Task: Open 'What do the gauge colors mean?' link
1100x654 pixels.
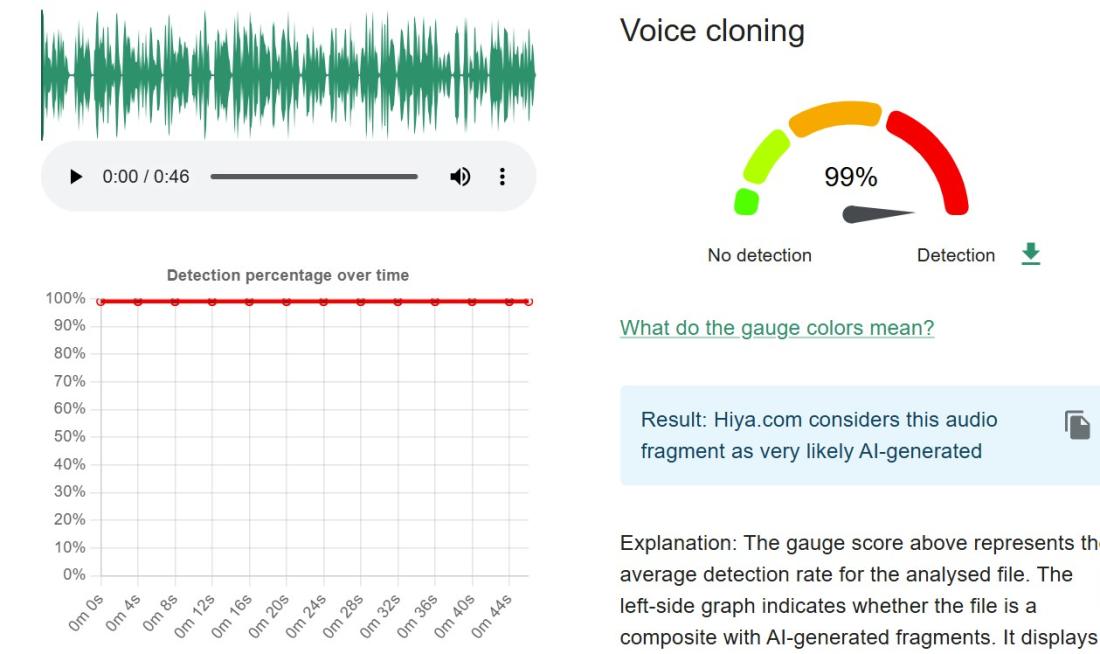Action: click(777, 328)
